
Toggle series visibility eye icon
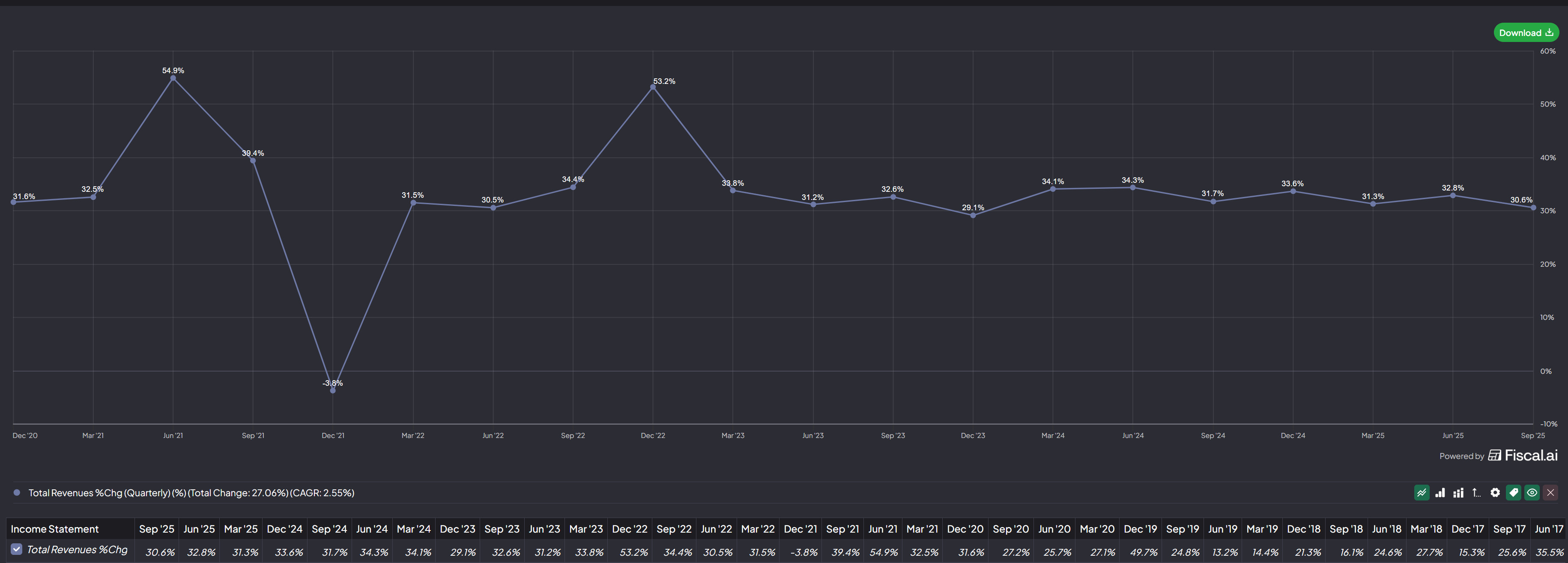(x=1532, y=492)
